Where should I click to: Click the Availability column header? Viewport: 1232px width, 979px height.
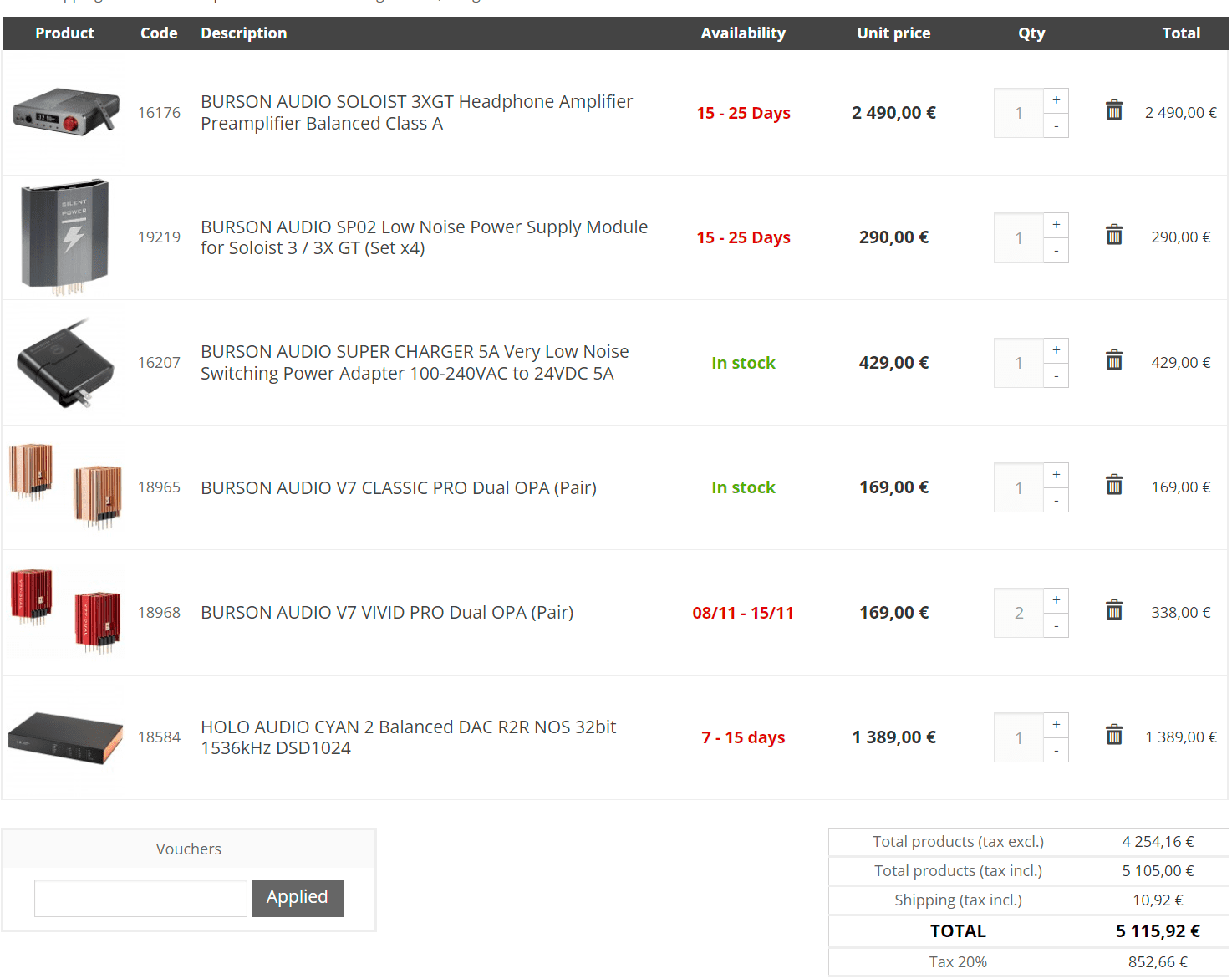click(x=743, y=33)
